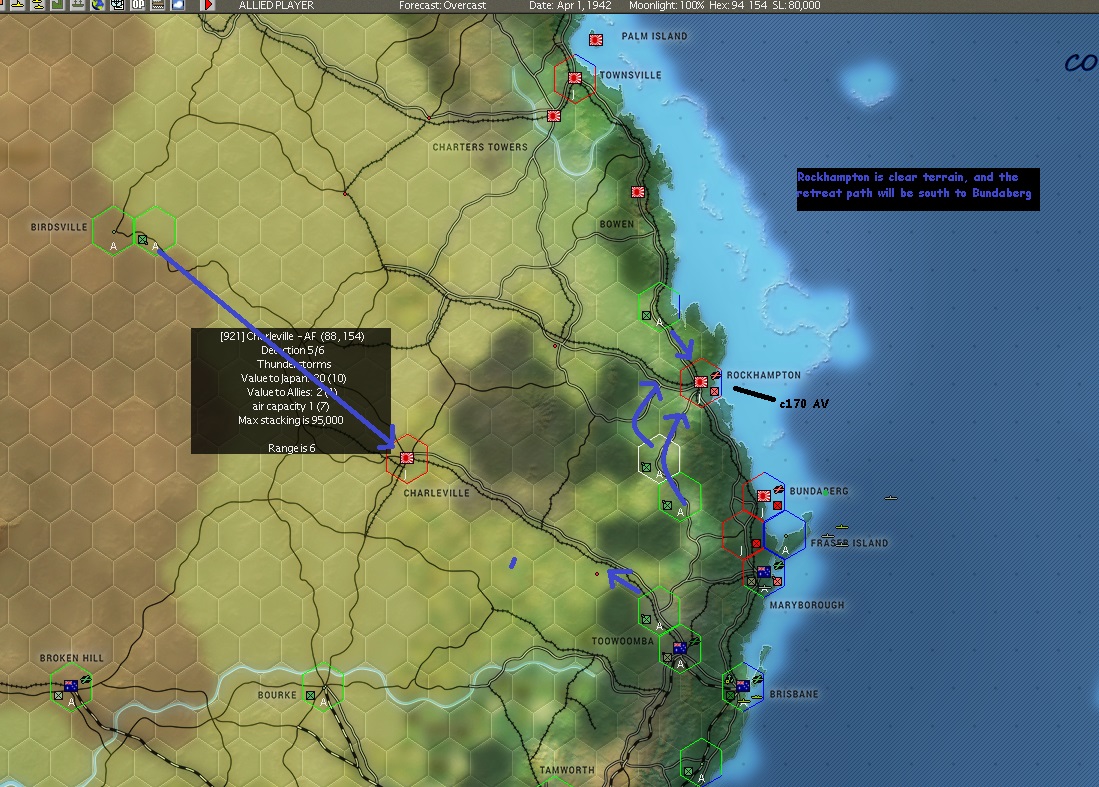Click the SL: 80,000 readout
The width and height of the screenshot is (1099, 787).
796,5
